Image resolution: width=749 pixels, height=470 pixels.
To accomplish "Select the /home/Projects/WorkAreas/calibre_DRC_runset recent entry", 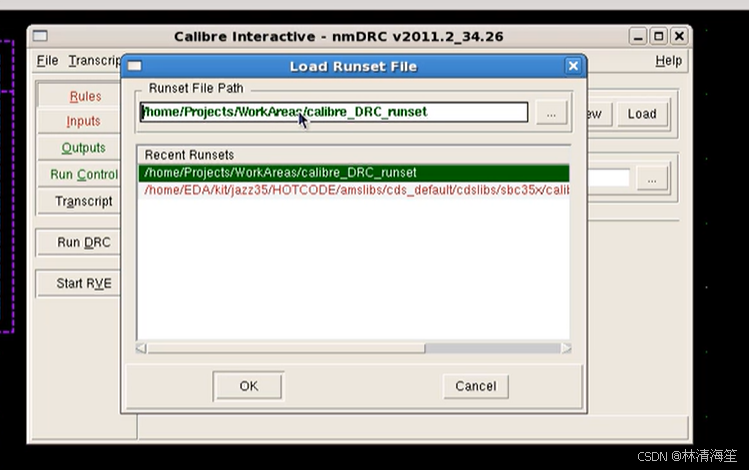I will click(353, 172).
